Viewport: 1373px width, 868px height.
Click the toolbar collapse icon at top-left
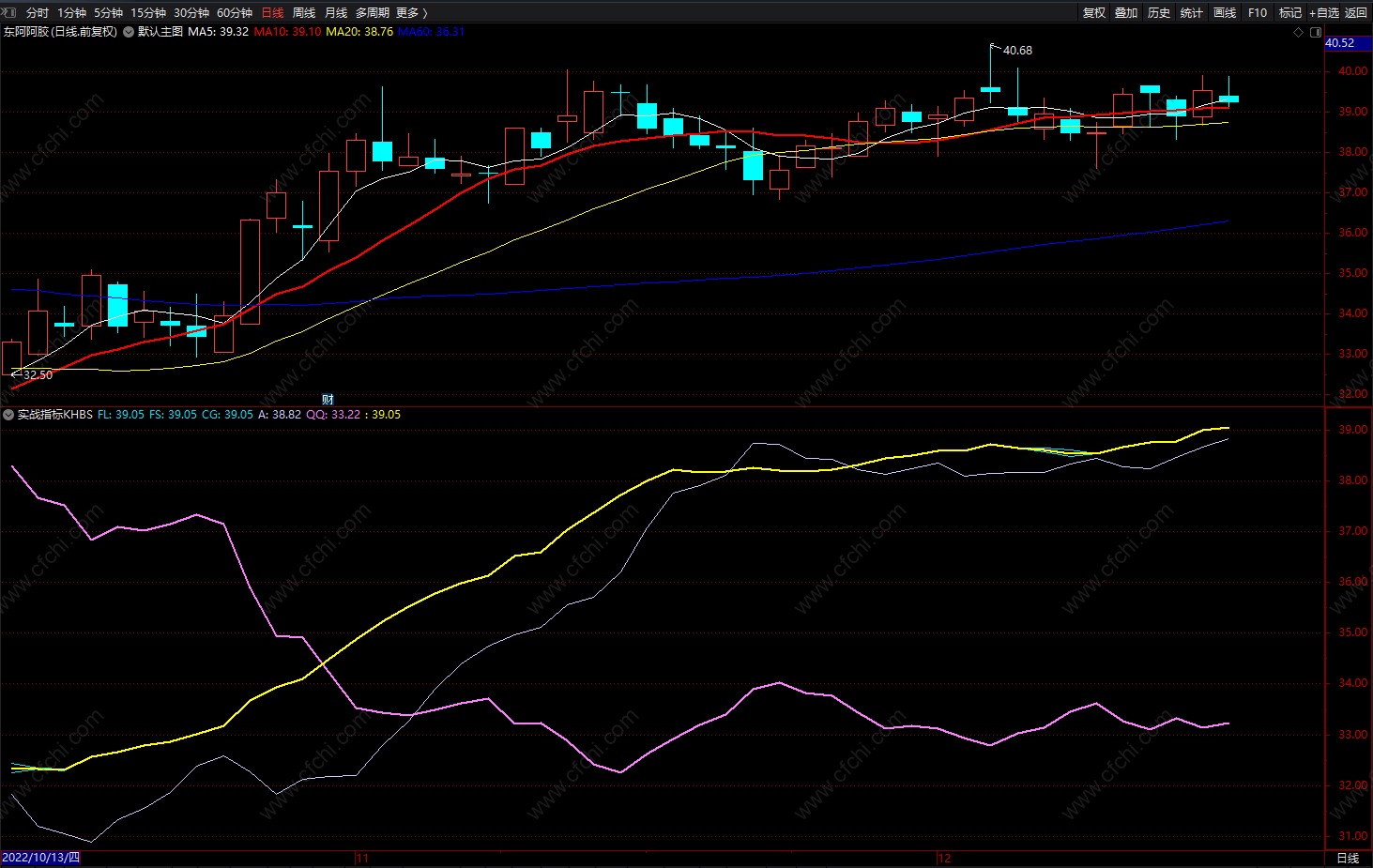click(9, 13)
